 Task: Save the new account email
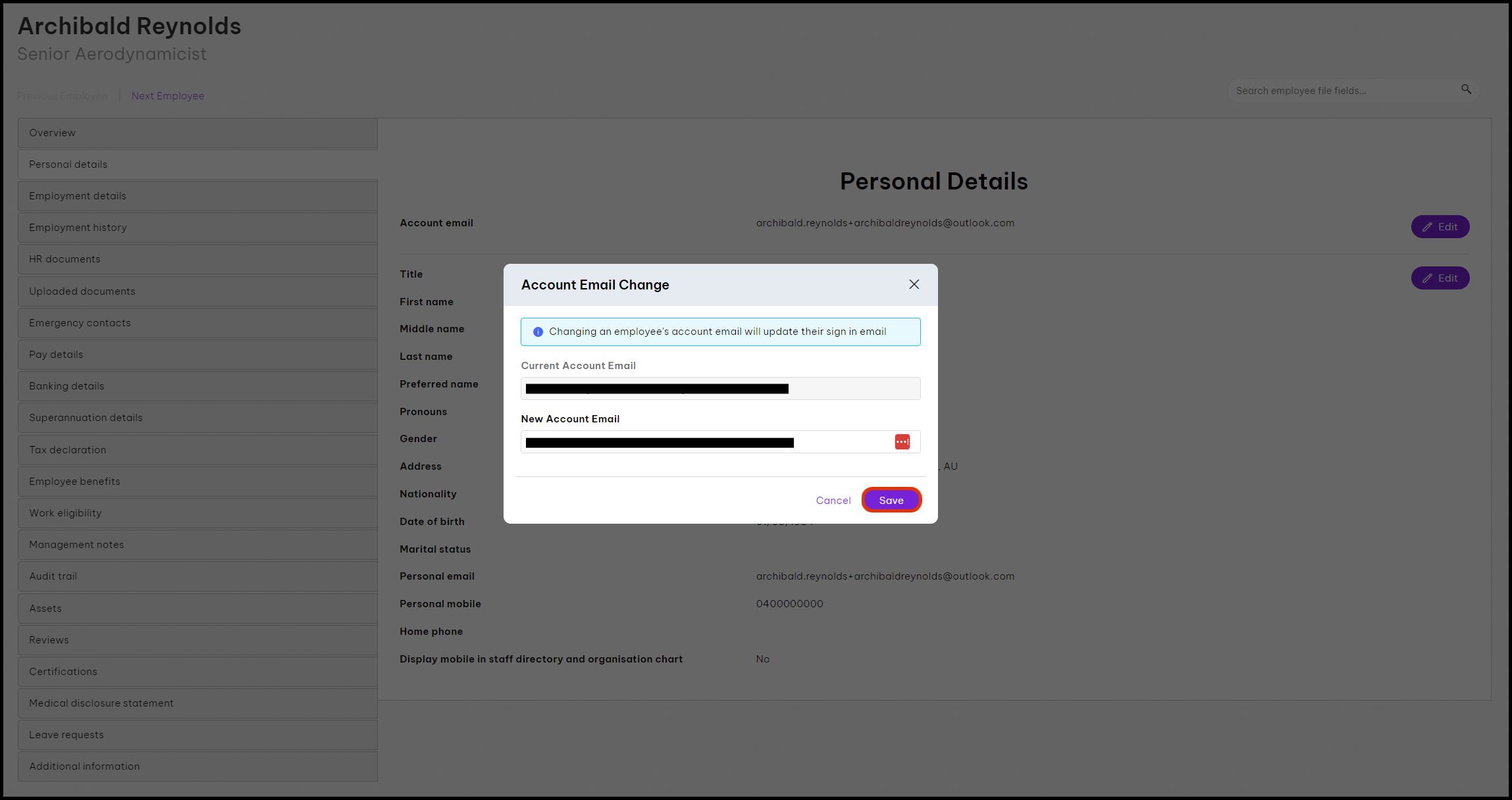891,500
